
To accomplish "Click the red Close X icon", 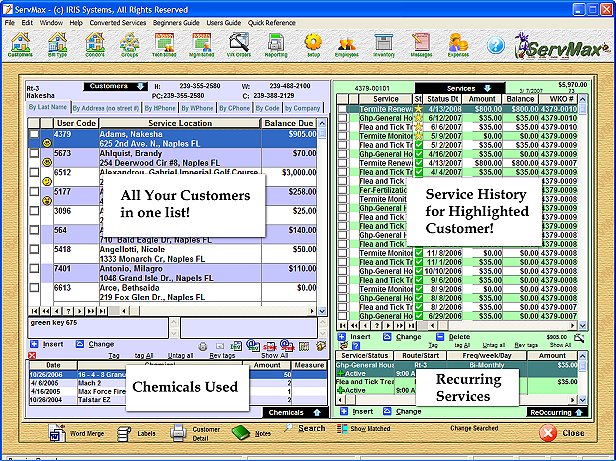I will (548, 433).
